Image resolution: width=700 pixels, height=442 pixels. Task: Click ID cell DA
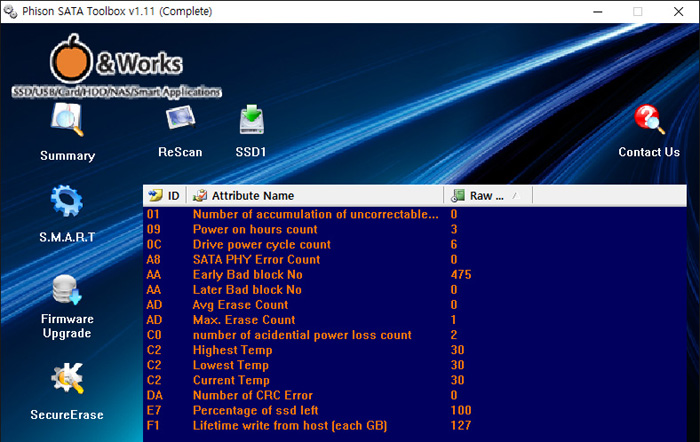155,395
